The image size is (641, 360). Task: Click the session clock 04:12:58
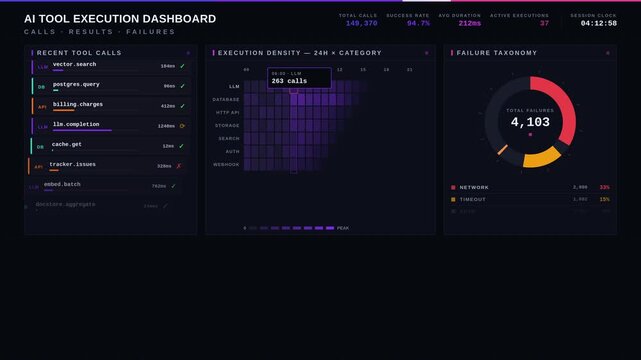[598, 23]
